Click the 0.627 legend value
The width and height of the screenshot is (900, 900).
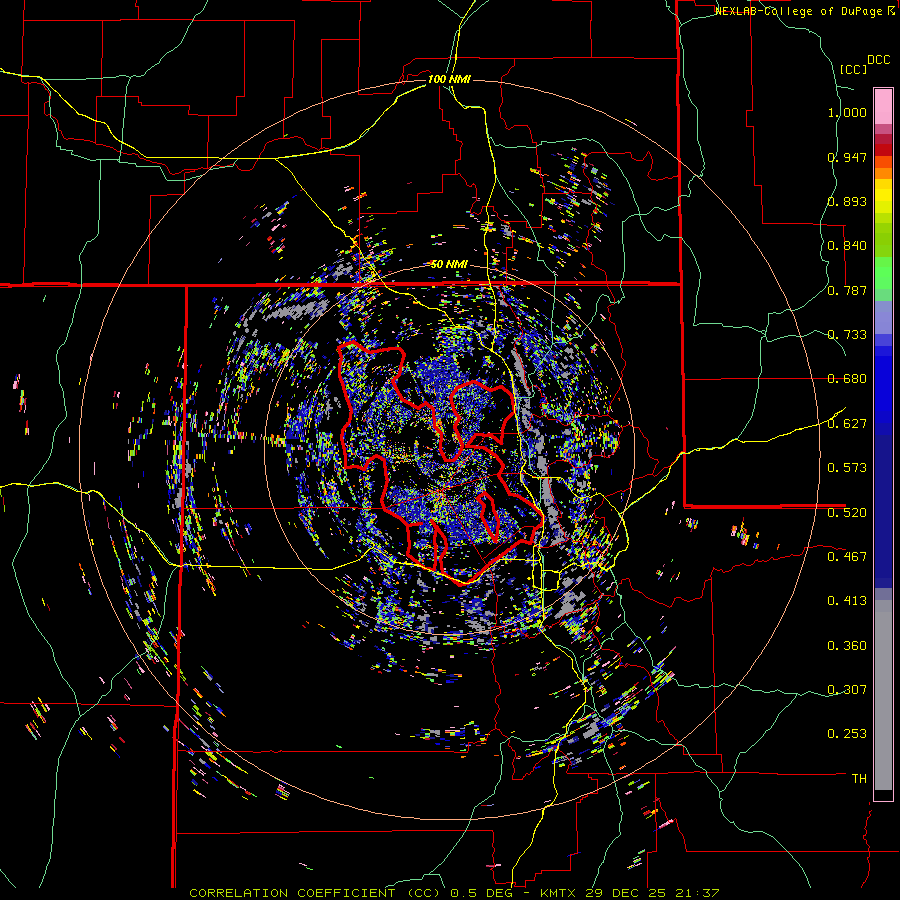click(847, 424)
